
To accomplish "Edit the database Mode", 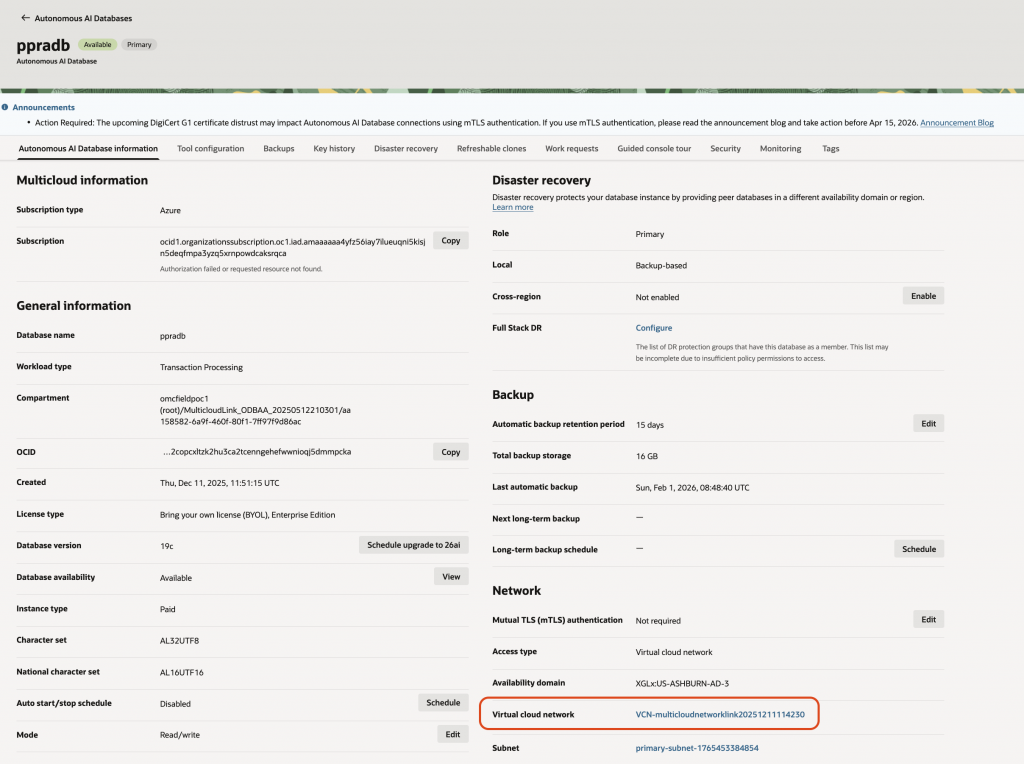I will pos(450,735).
